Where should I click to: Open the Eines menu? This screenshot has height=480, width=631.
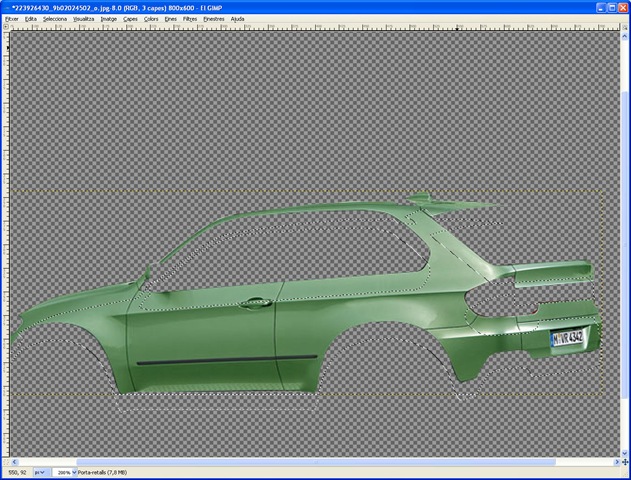point(171,19)
